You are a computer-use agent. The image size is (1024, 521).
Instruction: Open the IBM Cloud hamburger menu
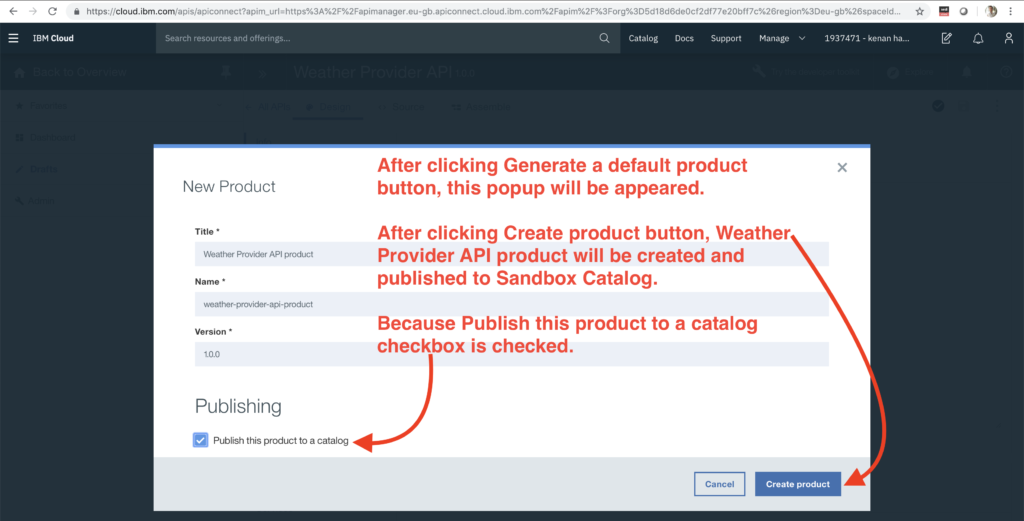click(13, 39)
